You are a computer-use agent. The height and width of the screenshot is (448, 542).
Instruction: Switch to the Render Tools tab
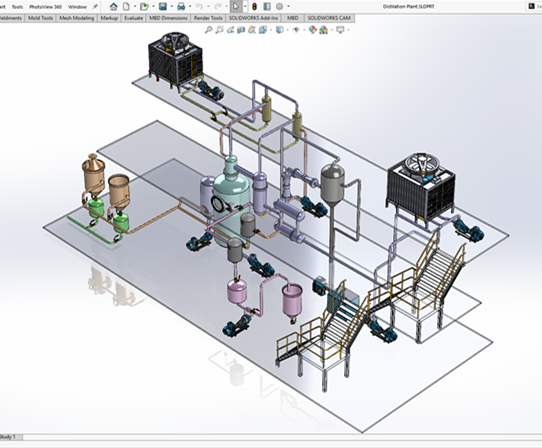point(208,18)
